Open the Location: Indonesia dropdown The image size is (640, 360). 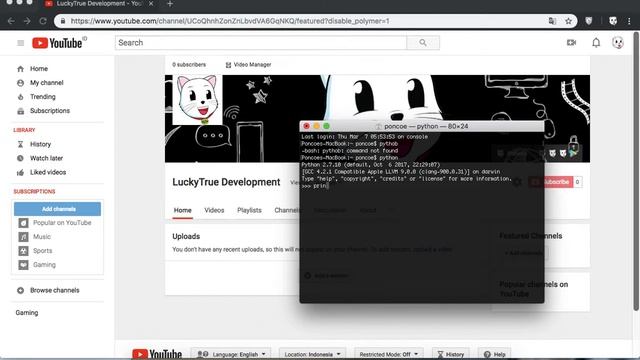(x=312, y=354)
